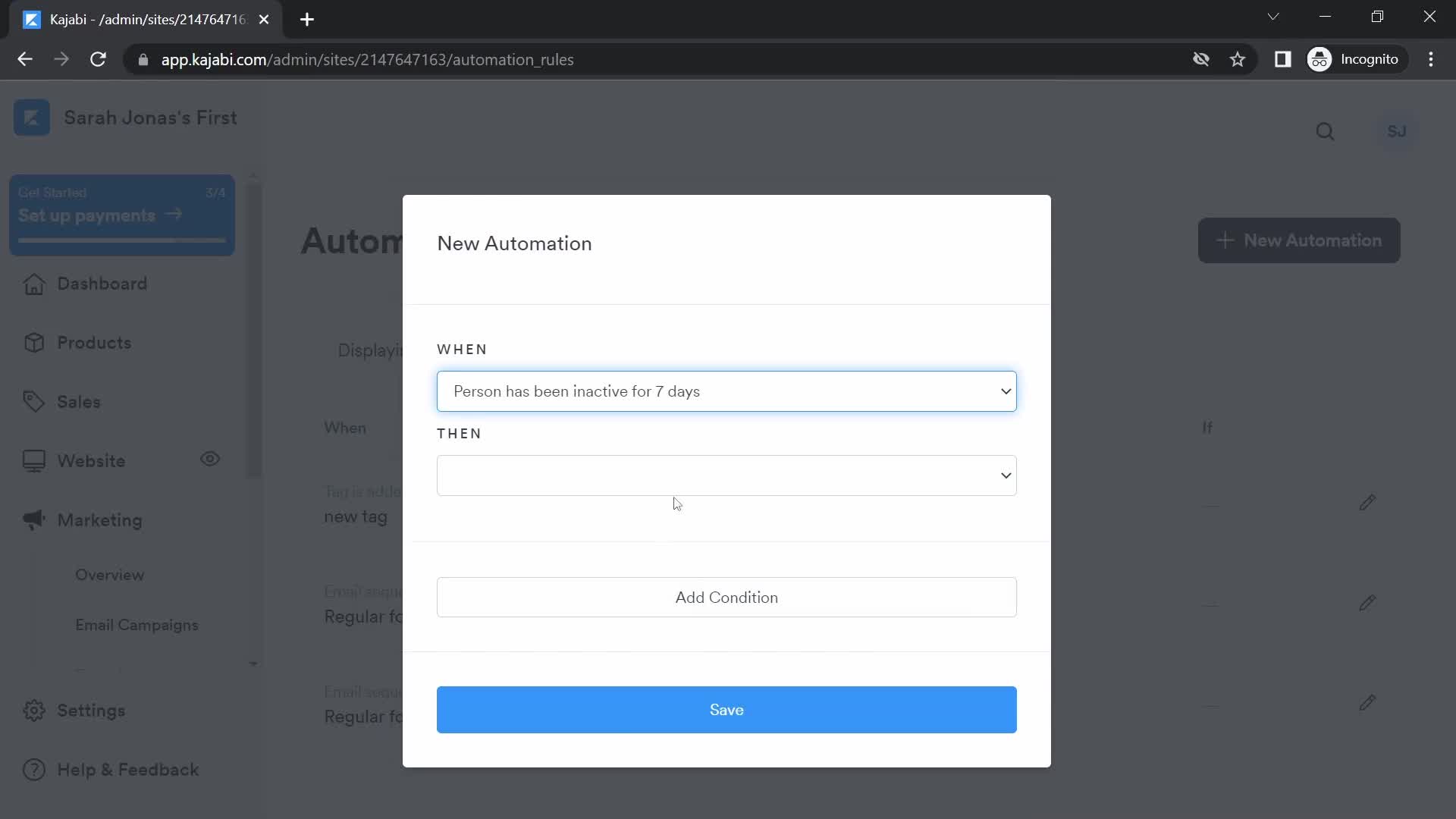Open the WHEN trigger dropdown

(x=726, y=391)
